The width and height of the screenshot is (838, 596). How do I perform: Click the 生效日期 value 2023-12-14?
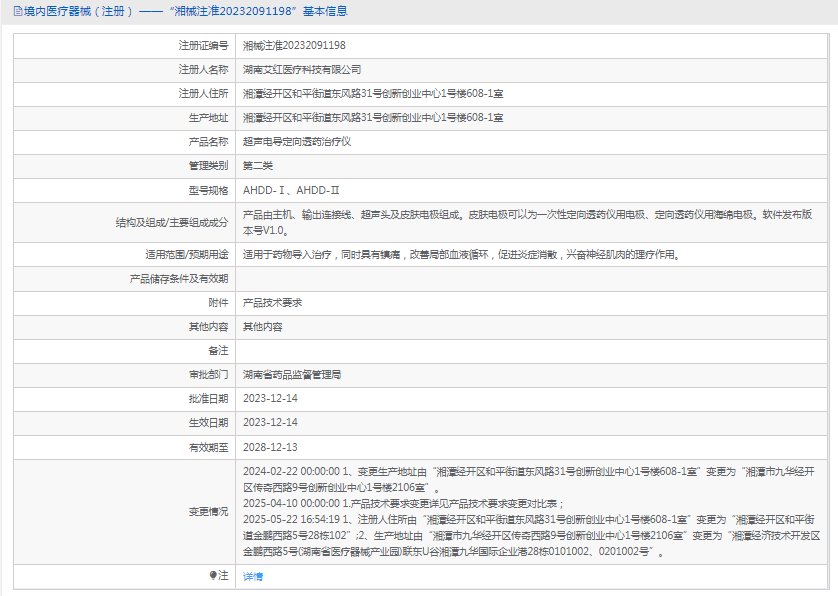270,422
